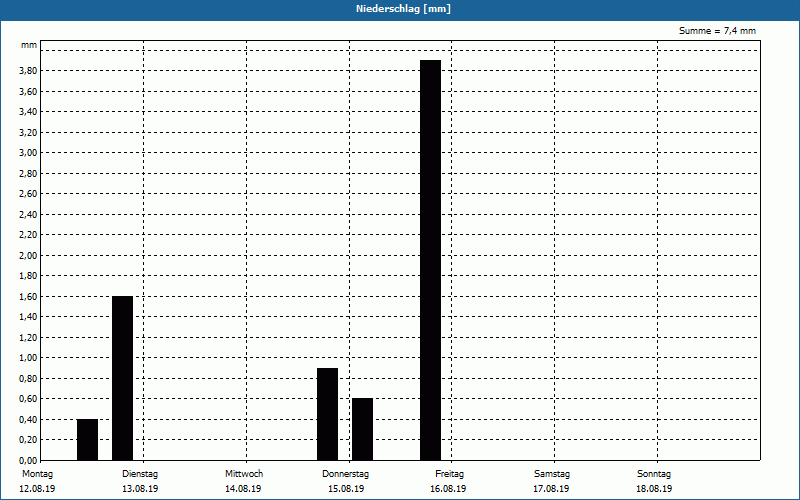Click the mm unit label on axis
Viewport: 800px width, 500px height.
pos(29,45)
